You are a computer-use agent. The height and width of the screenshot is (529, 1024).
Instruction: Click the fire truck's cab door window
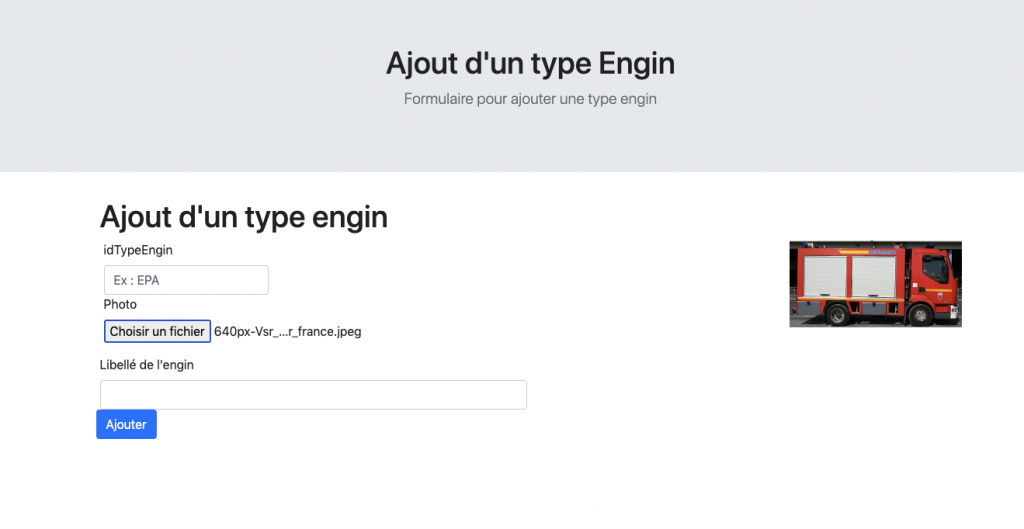tap(934, 270)
